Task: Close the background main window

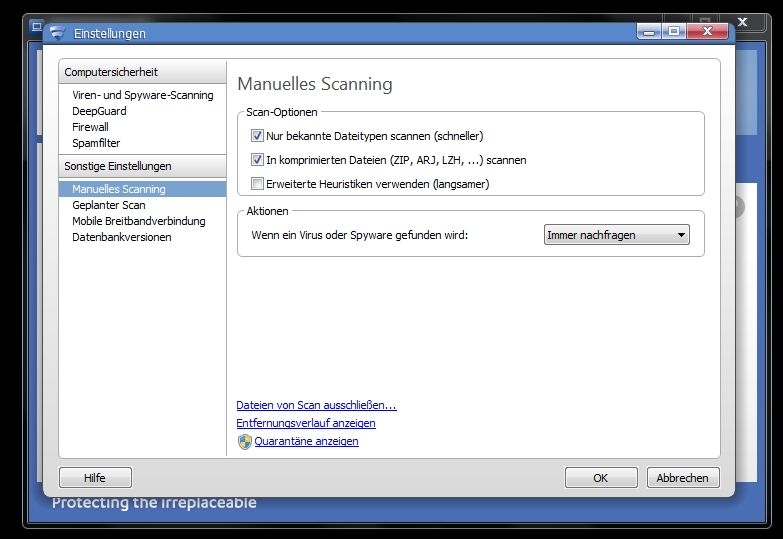Action: tap(743, 22)
